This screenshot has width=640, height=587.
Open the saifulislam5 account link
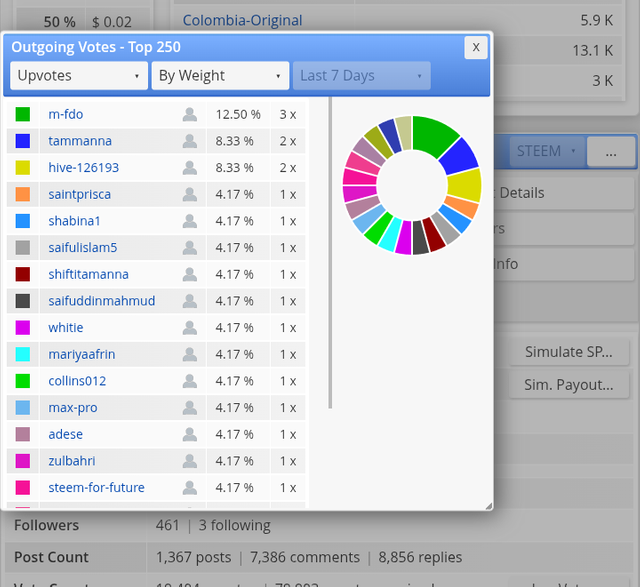click(83, 248)
